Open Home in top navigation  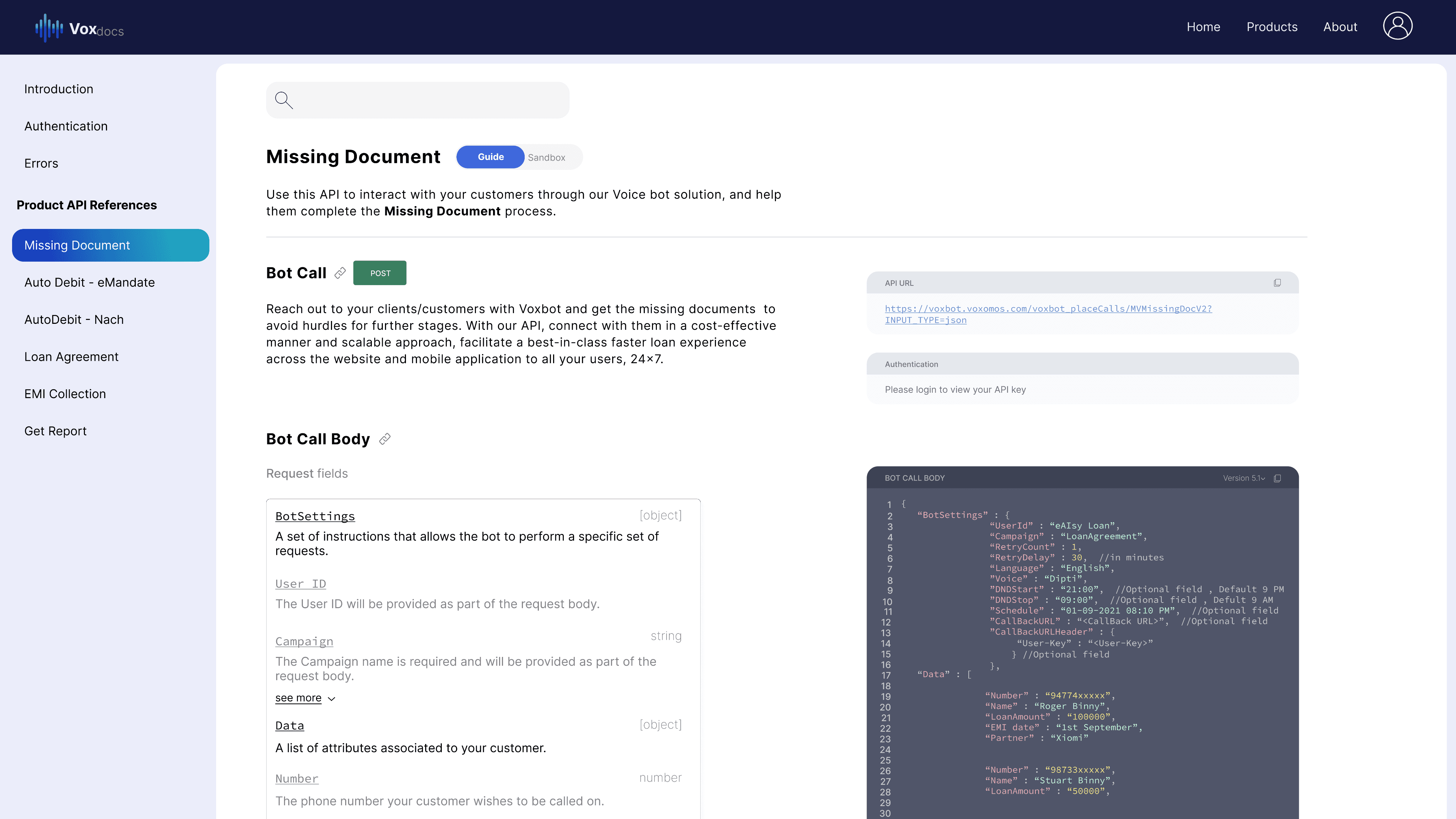click(x=1203, y=27)
